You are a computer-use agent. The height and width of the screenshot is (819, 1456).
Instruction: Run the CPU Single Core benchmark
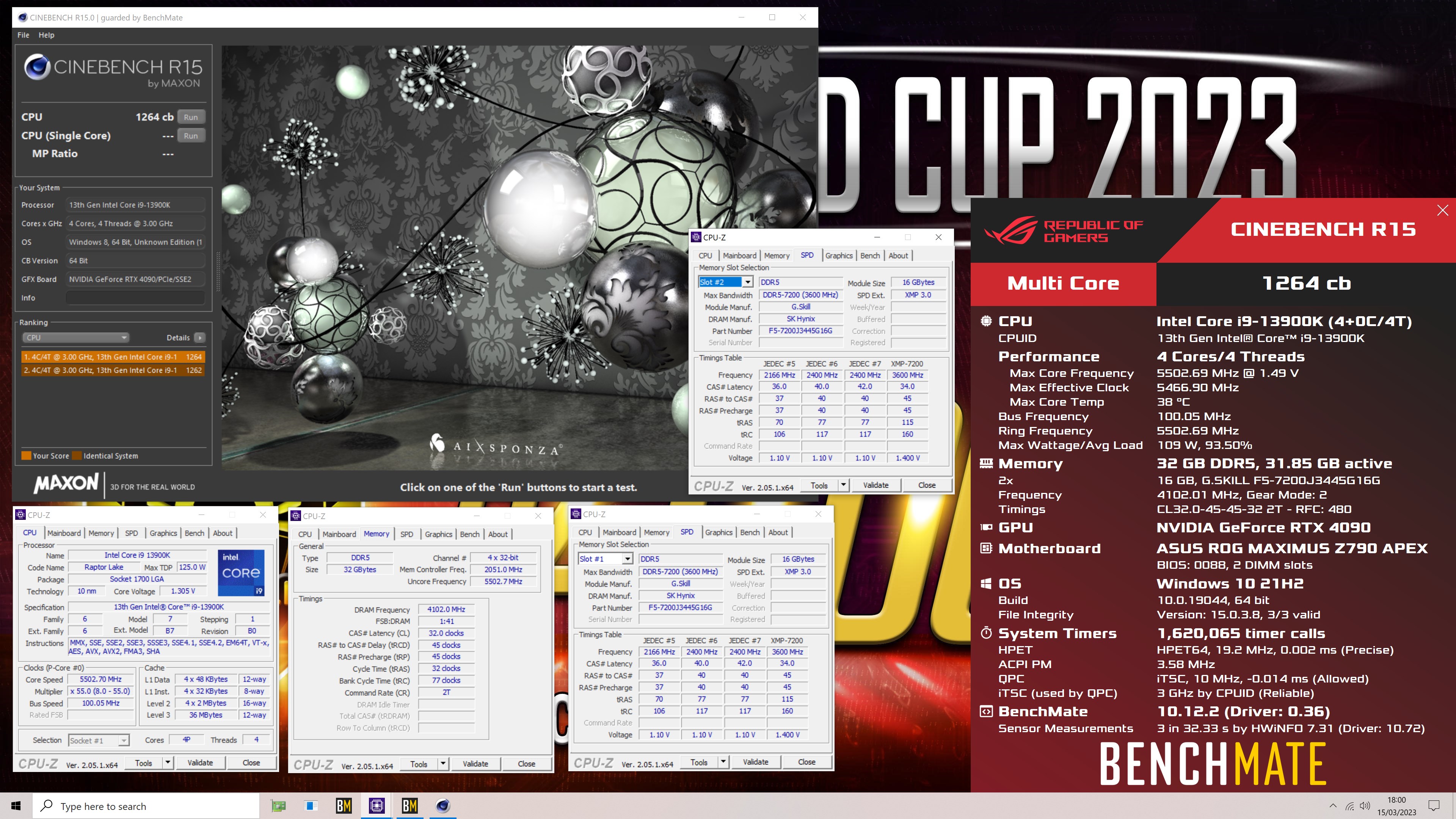click(191, 136)
